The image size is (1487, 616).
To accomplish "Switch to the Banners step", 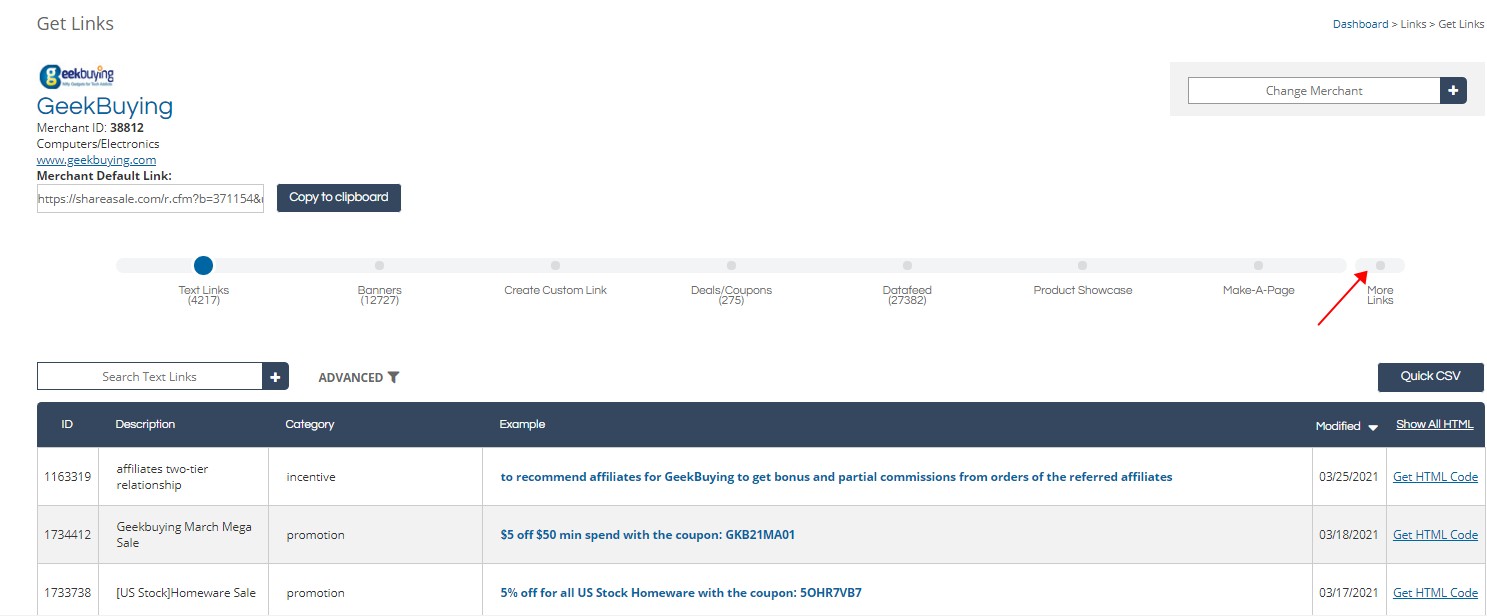I will (x=379, y=265).
